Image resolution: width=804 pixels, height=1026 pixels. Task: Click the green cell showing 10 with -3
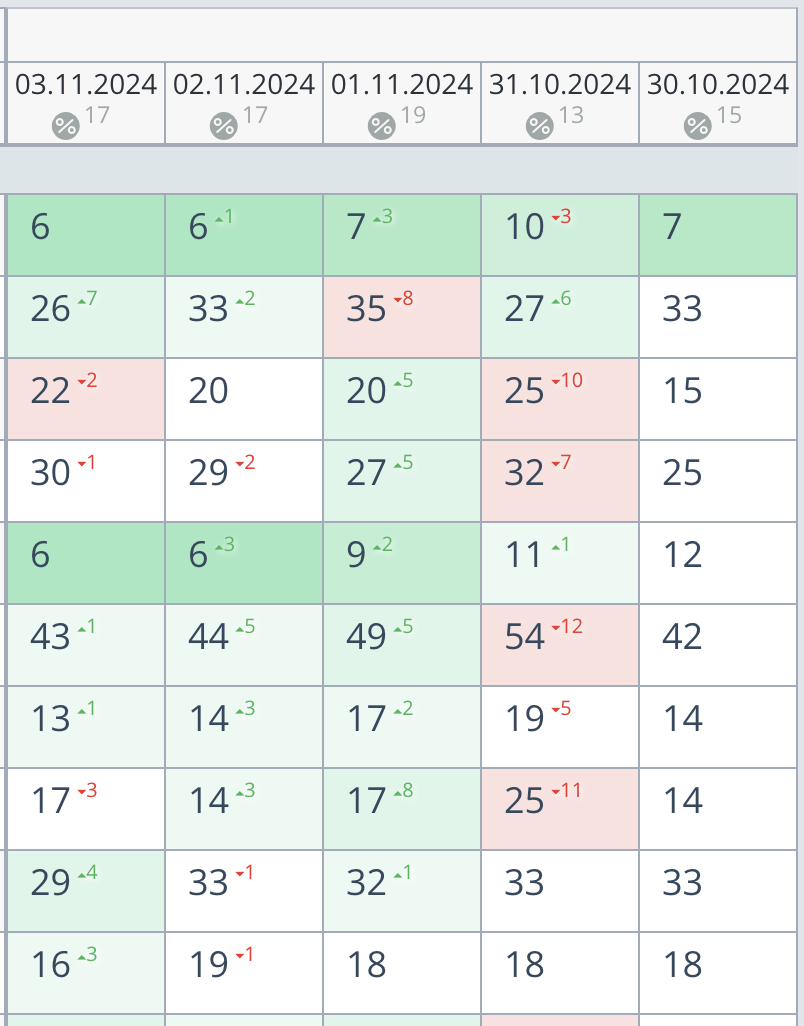[560, 235]
